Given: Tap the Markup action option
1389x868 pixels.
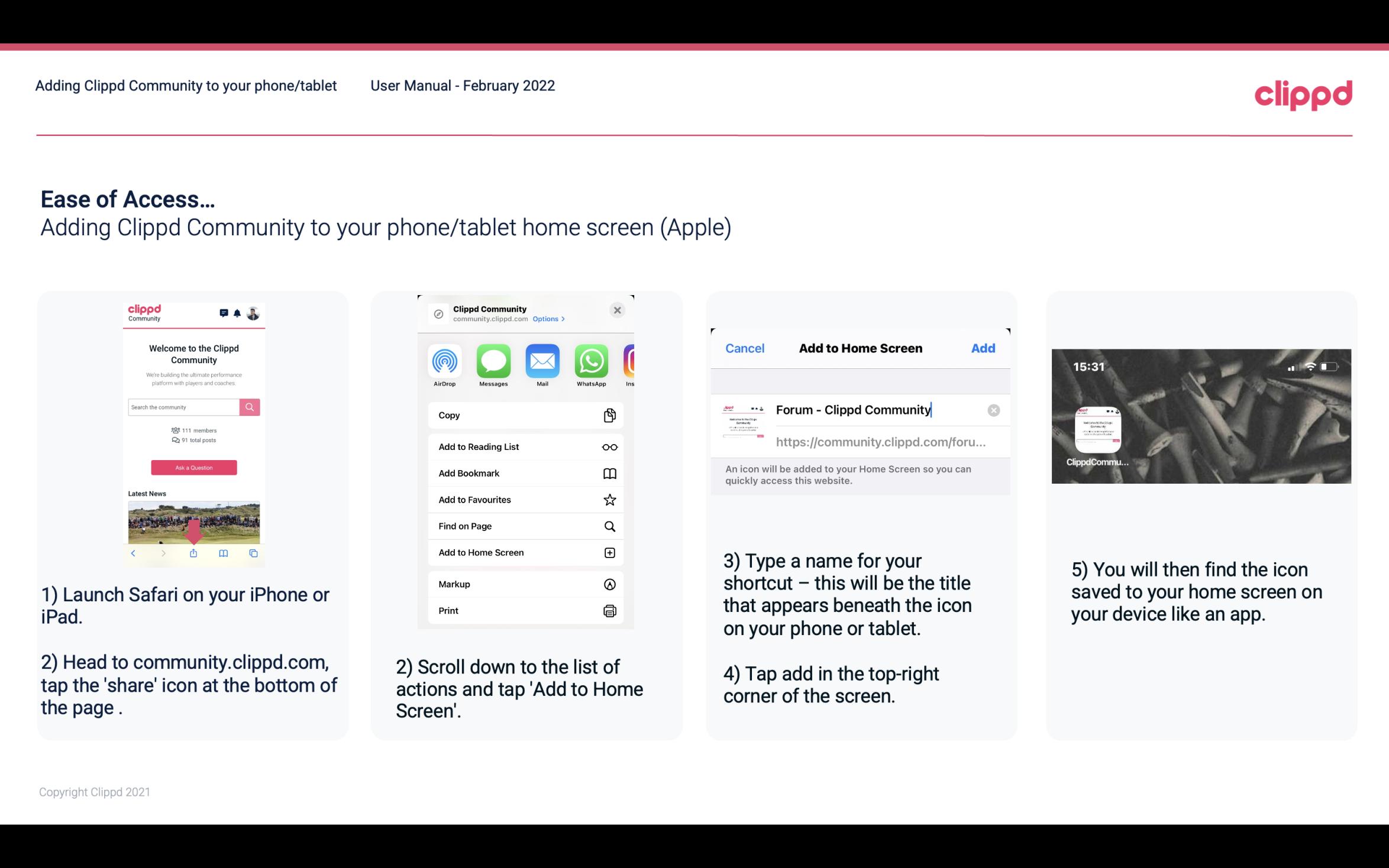Looking at the screenshot, I should [x=524, y=583].
